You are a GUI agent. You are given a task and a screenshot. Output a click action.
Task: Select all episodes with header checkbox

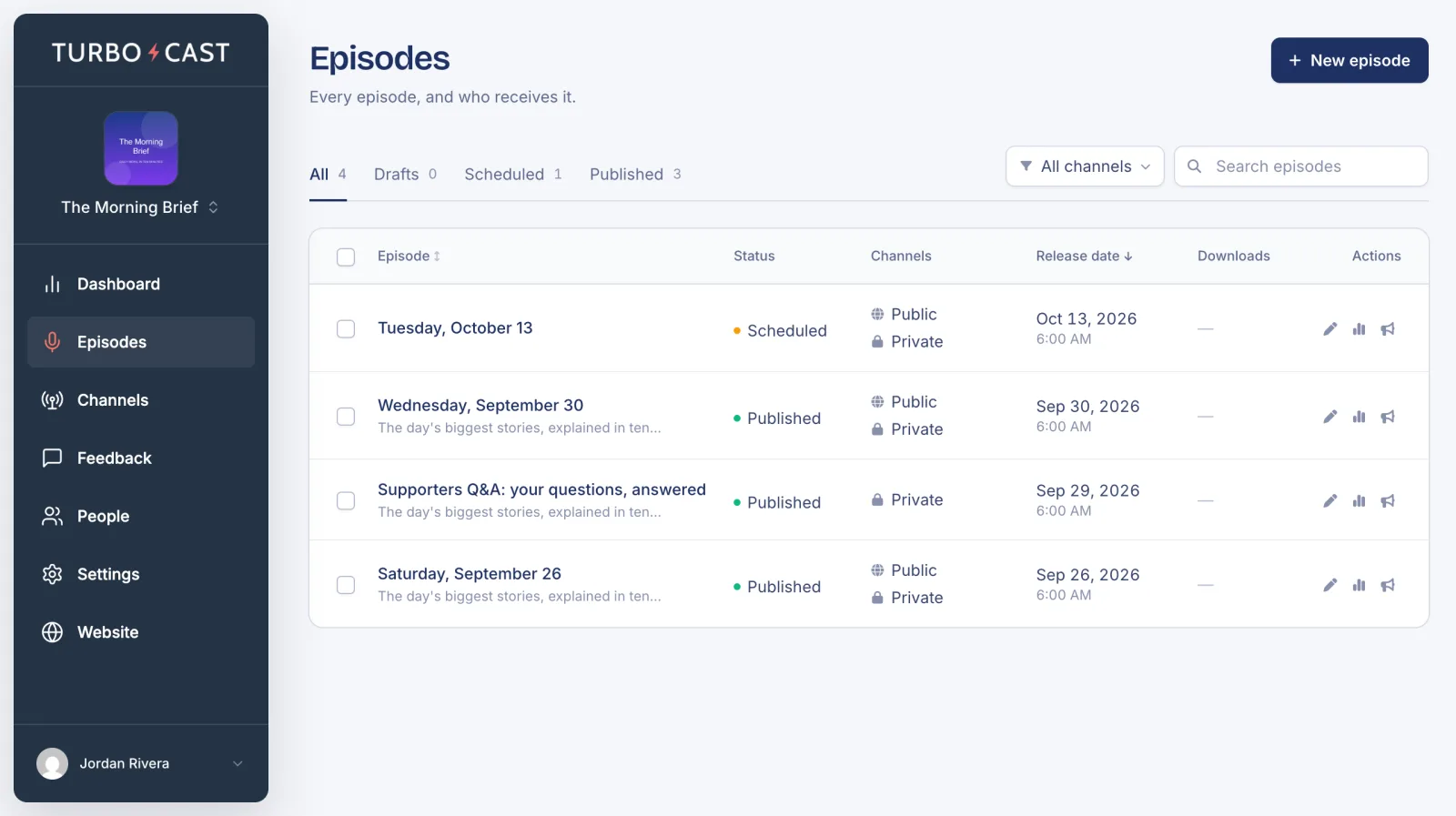[346, 257]
